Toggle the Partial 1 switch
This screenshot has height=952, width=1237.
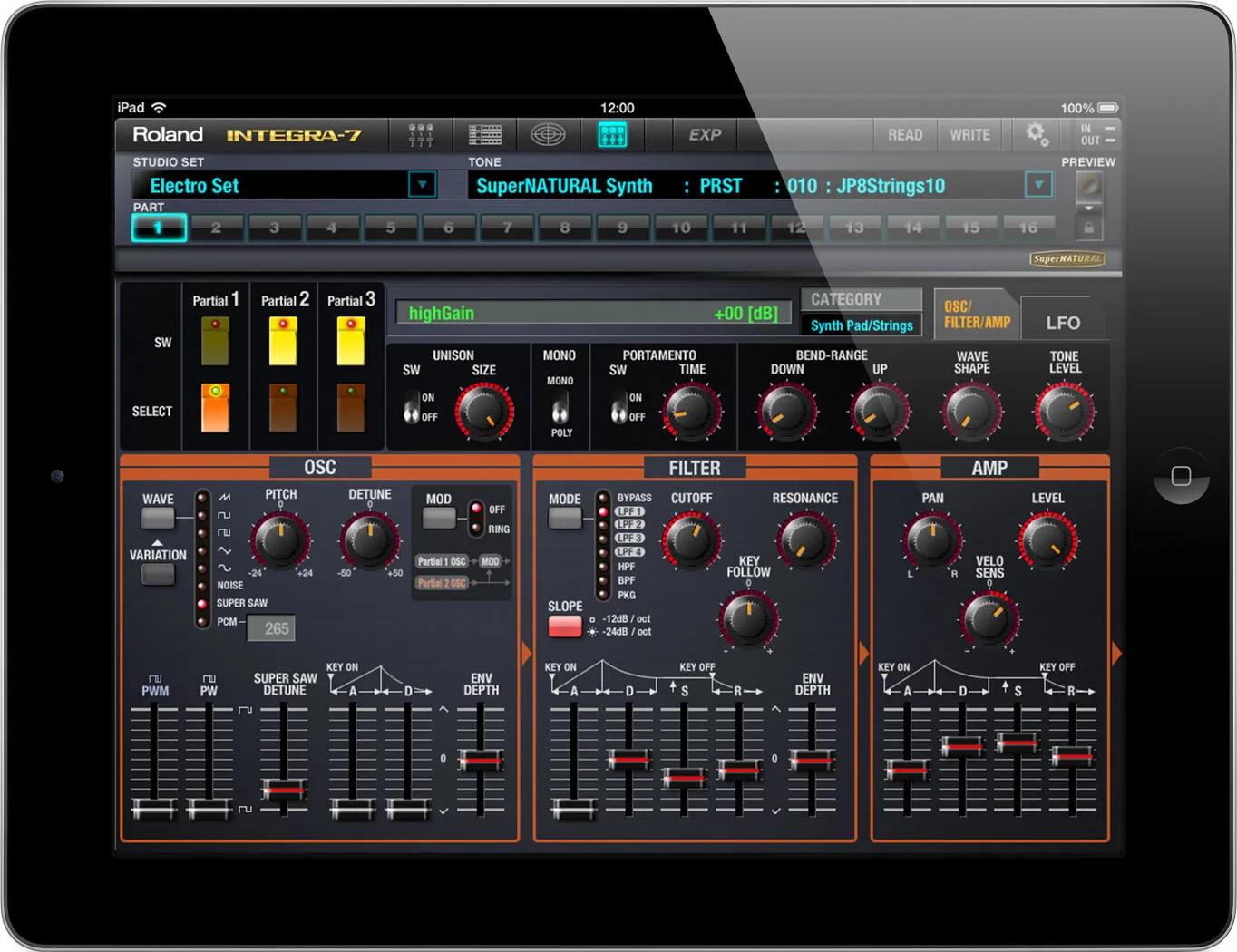click(x=215, y=340)
